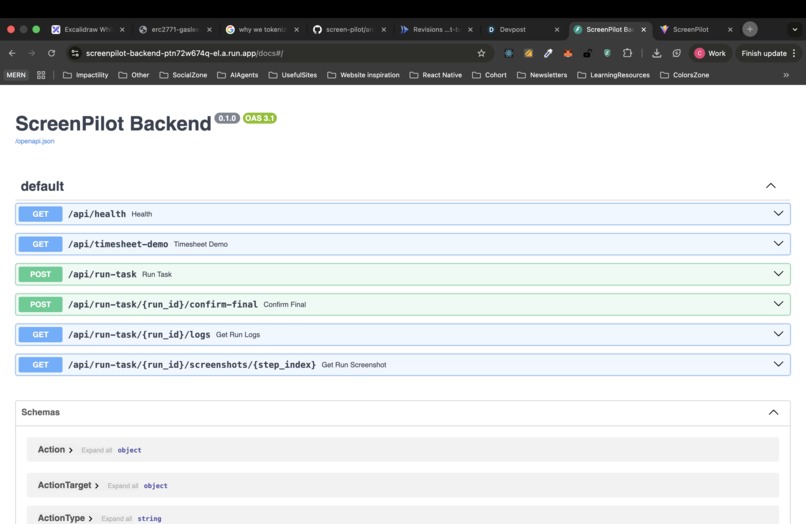Open Newsletters bookmarks folder
This screenshot has height=524, width=806.
[x=542, y=75]
